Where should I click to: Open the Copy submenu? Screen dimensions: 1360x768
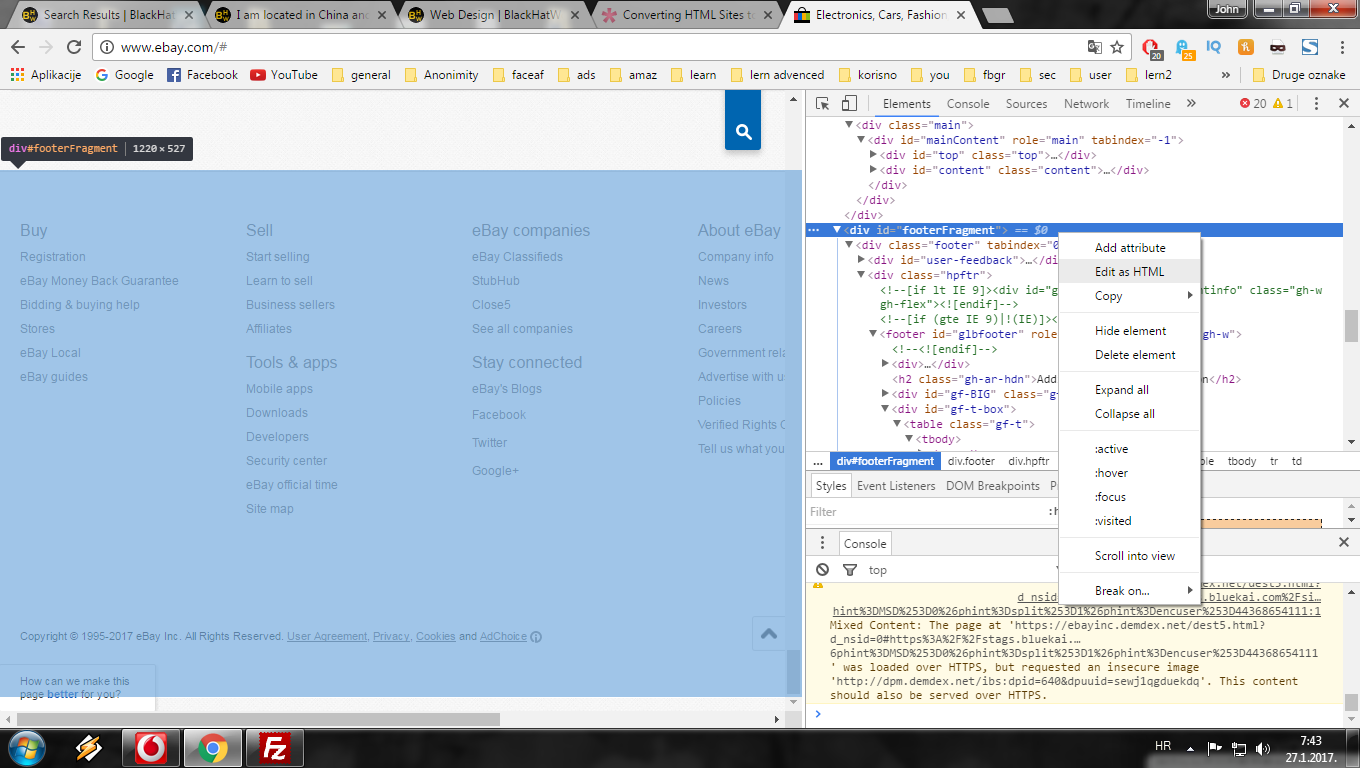pyautogui.click(x=1129, y=296)
